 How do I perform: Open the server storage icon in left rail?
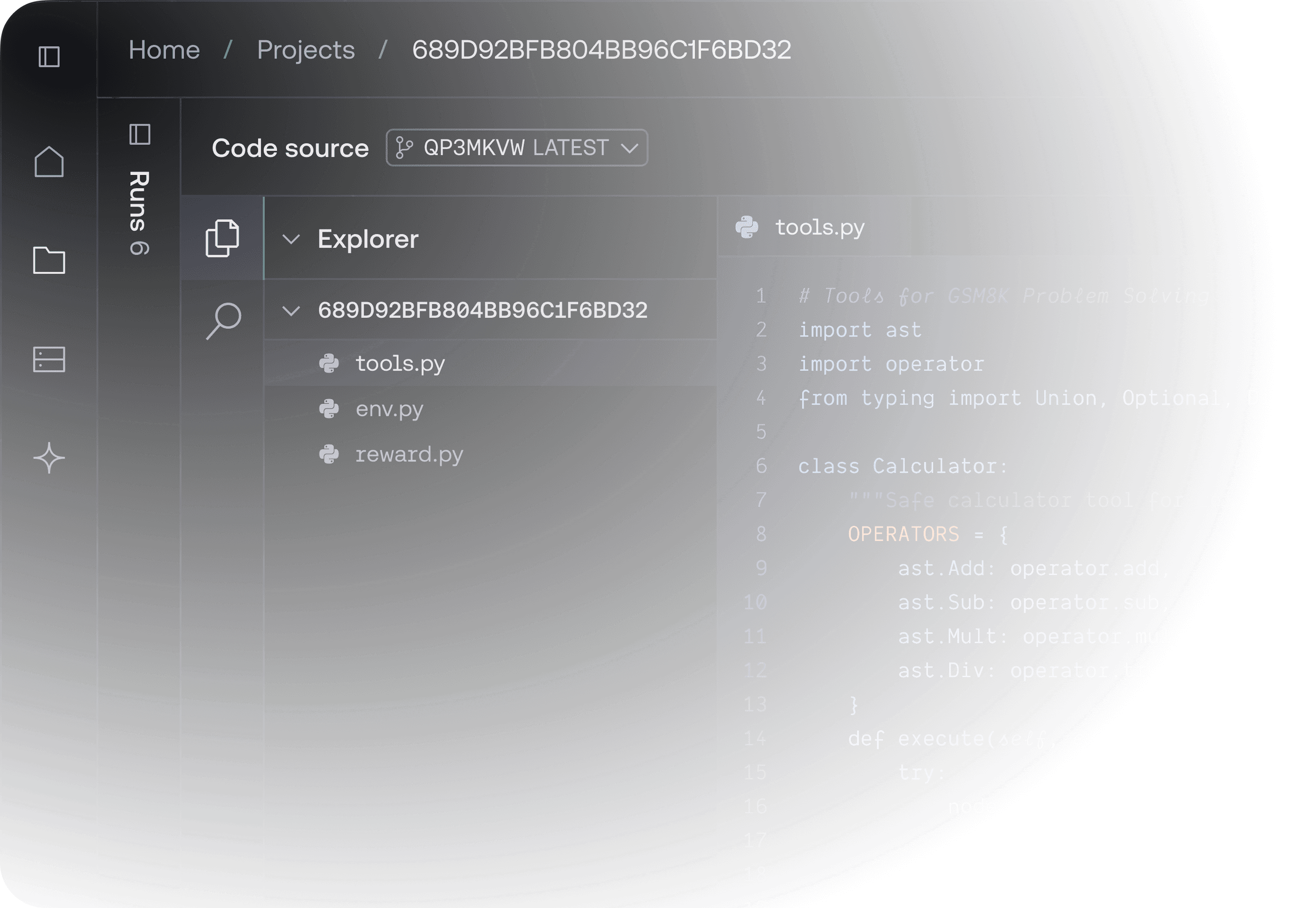tap(49, 359)
